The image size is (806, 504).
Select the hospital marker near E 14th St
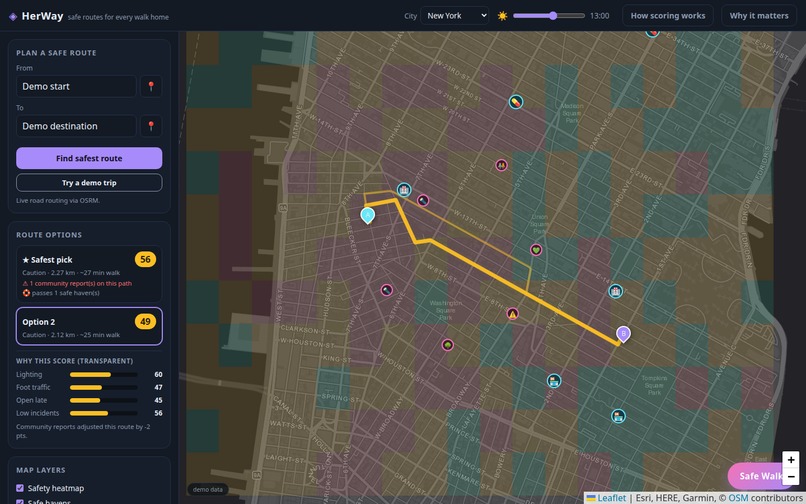click(x=615, y=291)
